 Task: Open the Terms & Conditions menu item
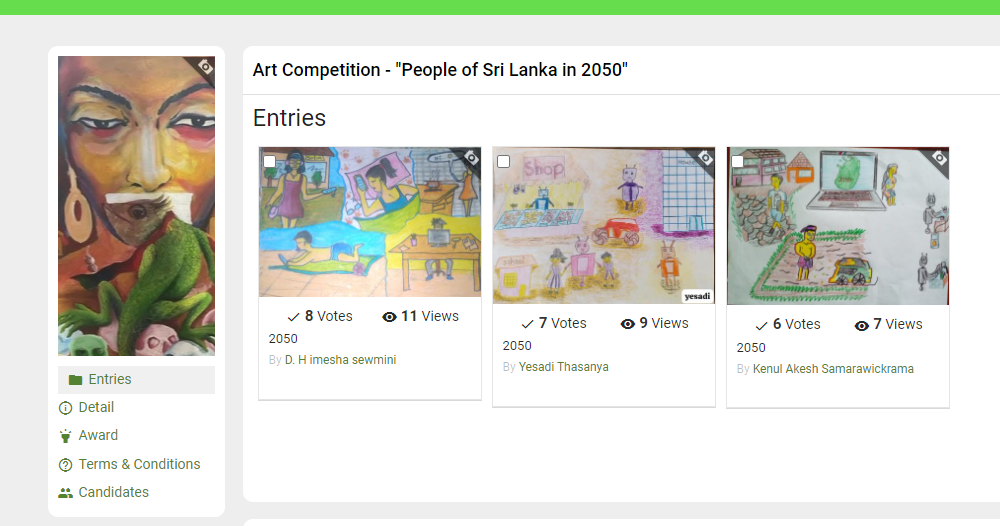pos(139,464)
